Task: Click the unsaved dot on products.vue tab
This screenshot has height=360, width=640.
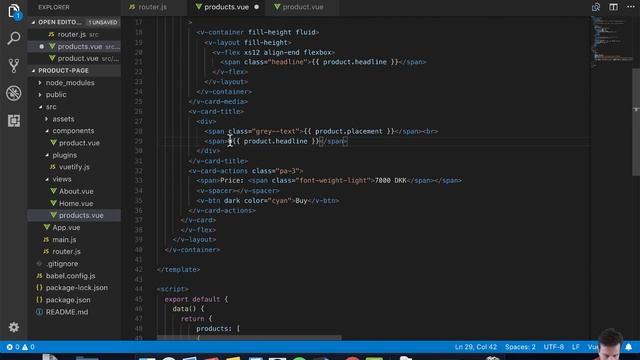Action: [x=256, y=7]
